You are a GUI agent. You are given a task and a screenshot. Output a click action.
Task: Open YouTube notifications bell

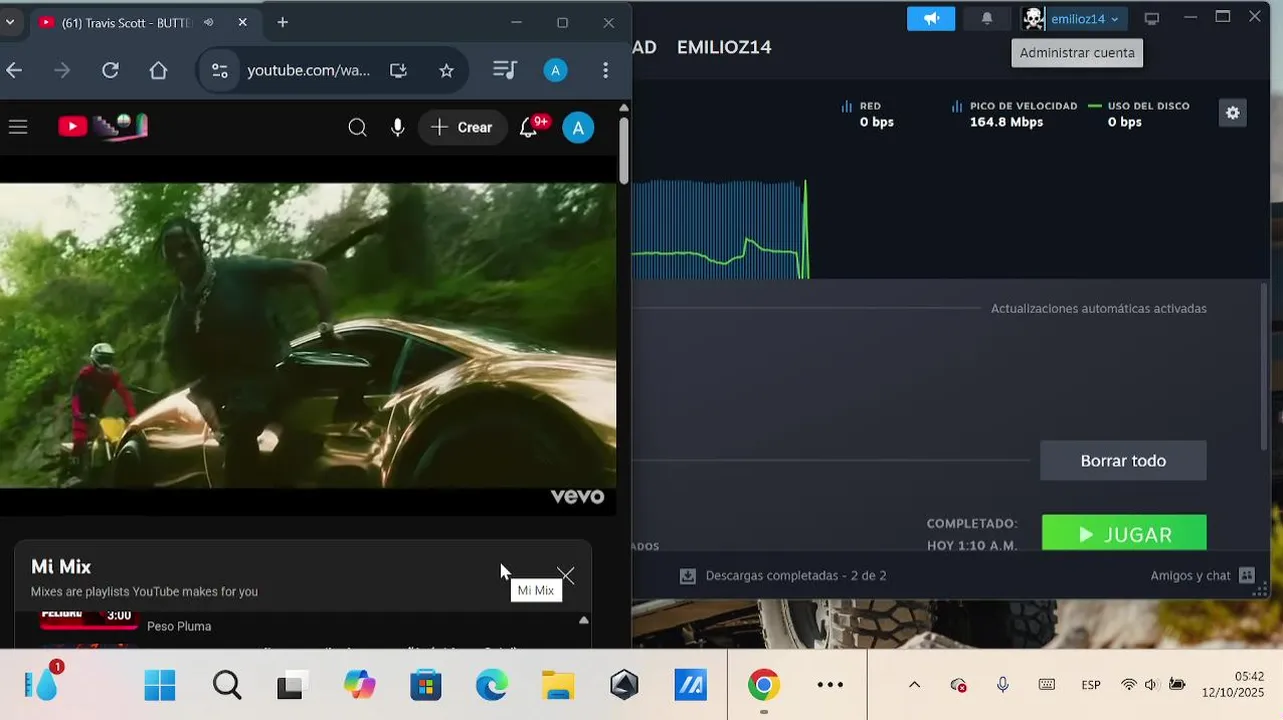[x=529, y=127]
